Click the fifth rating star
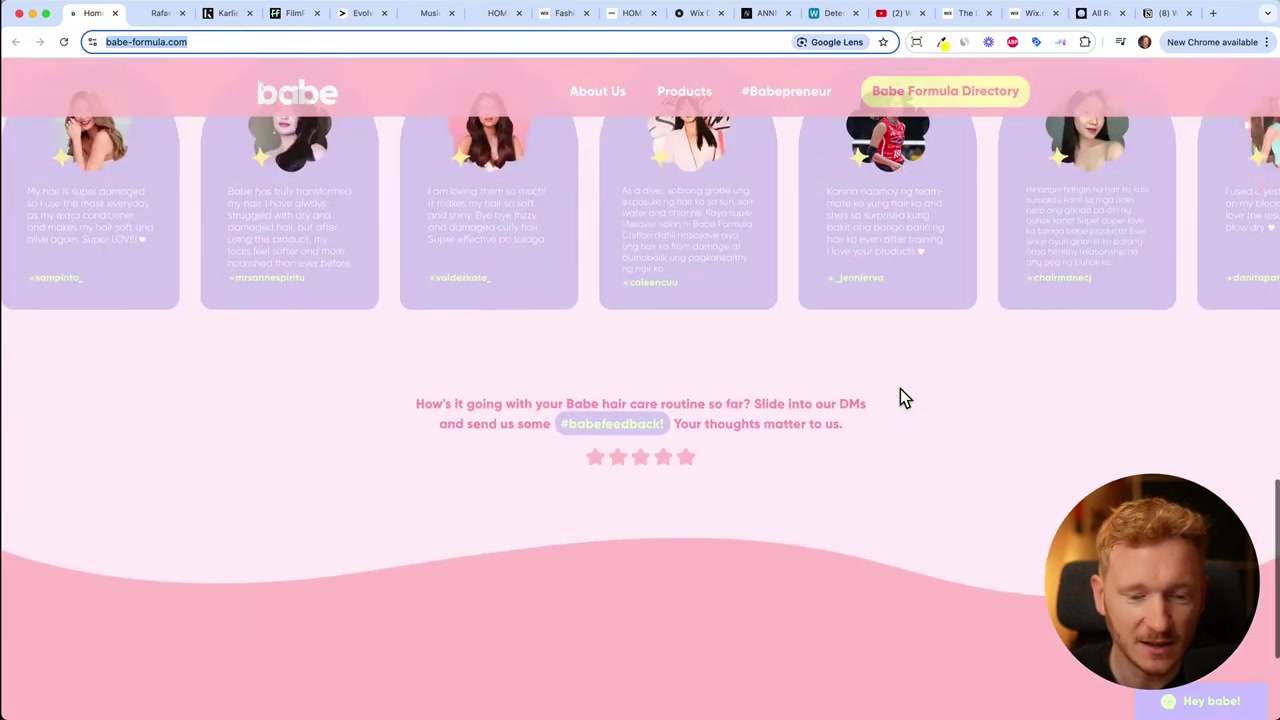 tap(685, 457)
